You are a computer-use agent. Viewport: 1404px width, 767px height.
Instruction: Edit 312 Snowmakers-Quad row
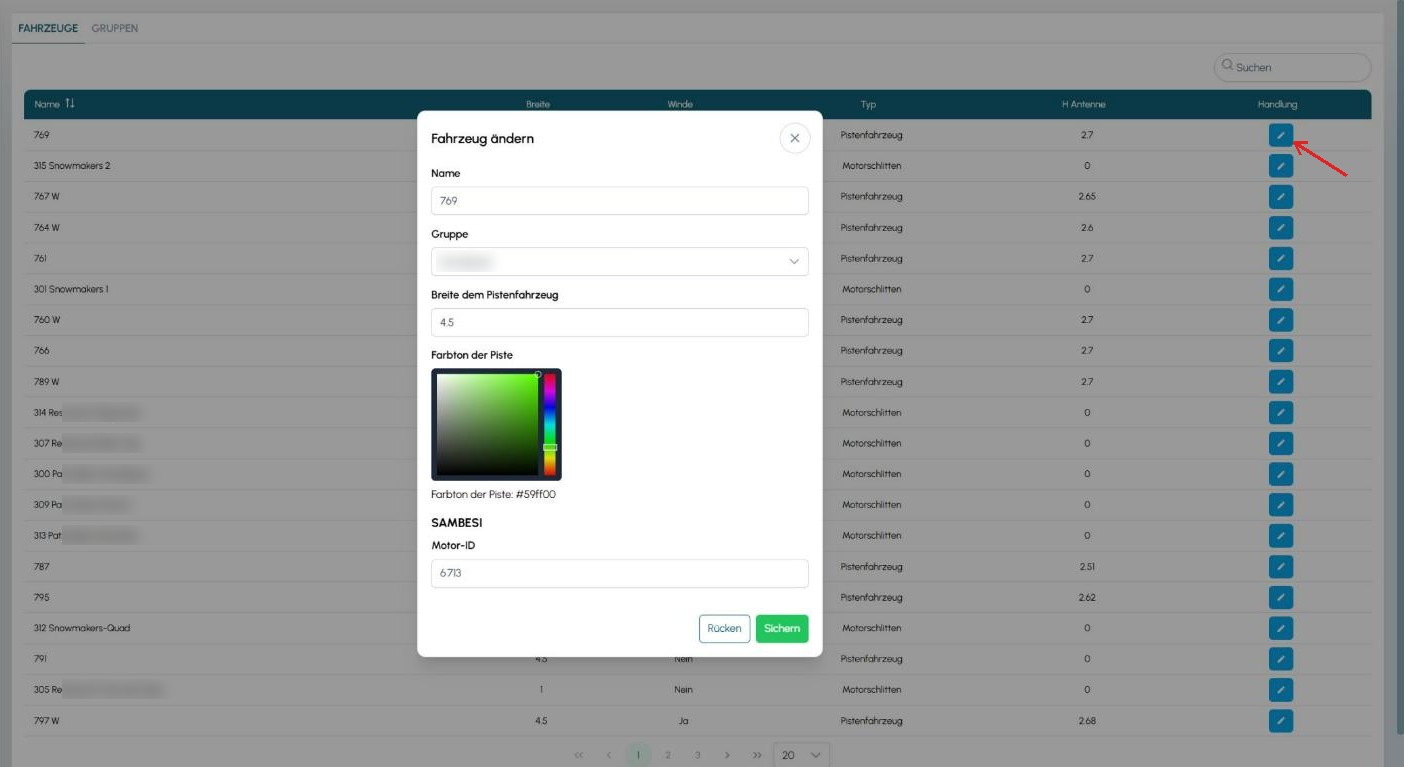click(1280, 628)
